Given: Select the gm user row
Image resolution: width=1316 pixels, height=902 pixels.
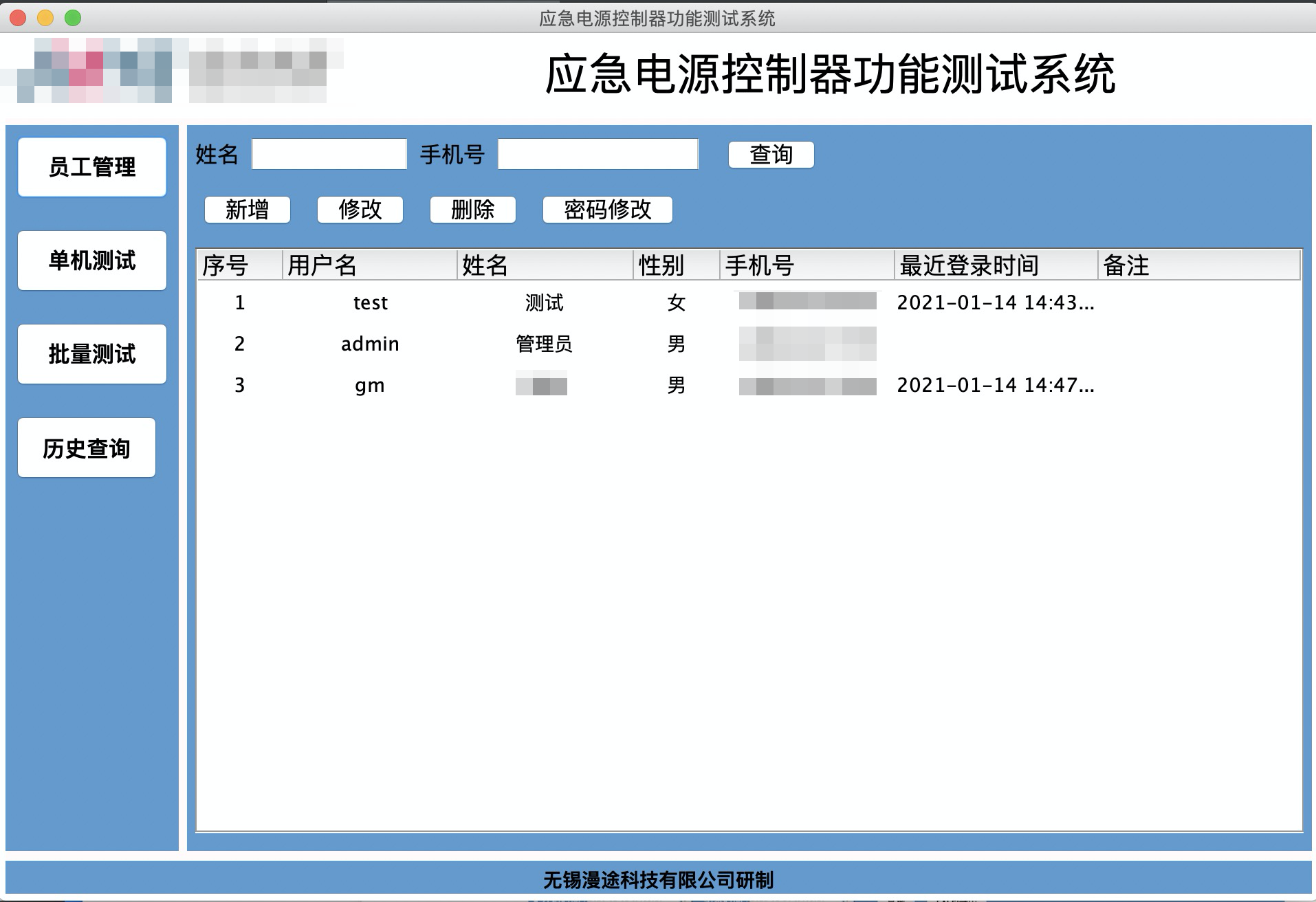Looking at the screenshot, I should coord(370,385).
